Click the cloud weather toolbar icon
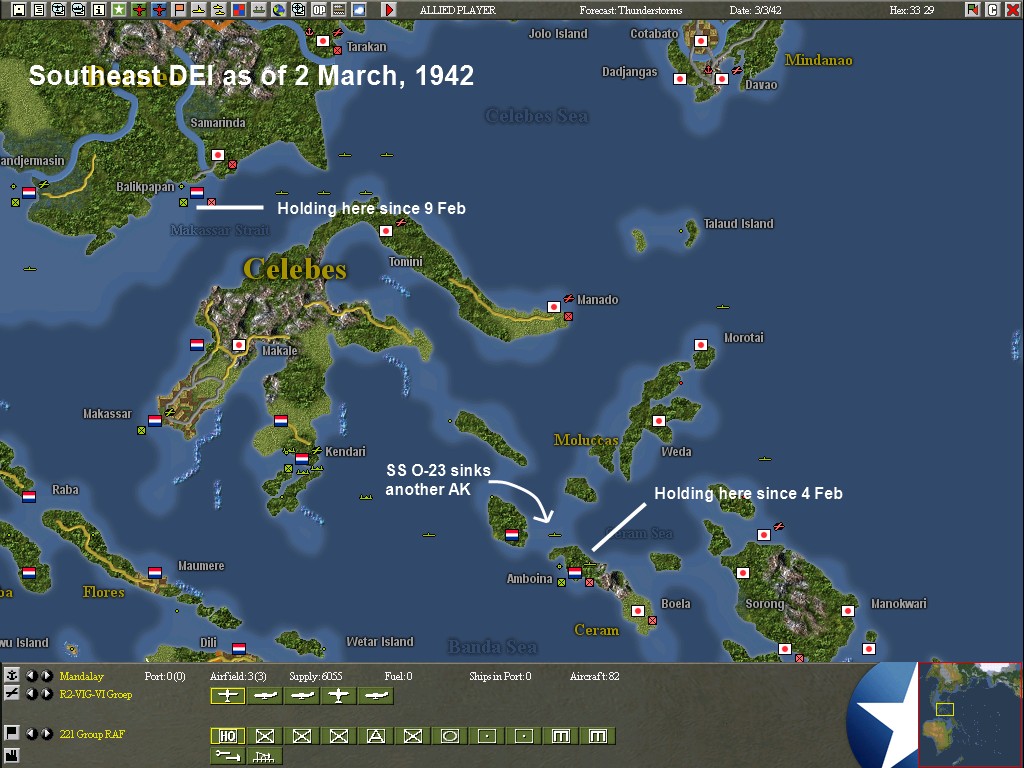 [359, 9]
